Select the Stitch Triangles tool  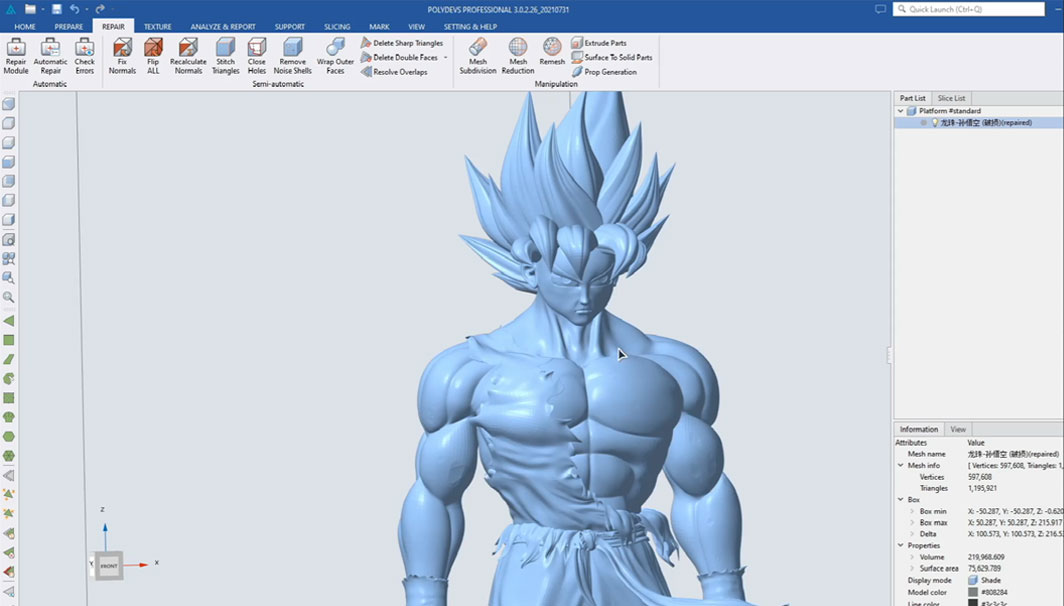click(225, 56)
